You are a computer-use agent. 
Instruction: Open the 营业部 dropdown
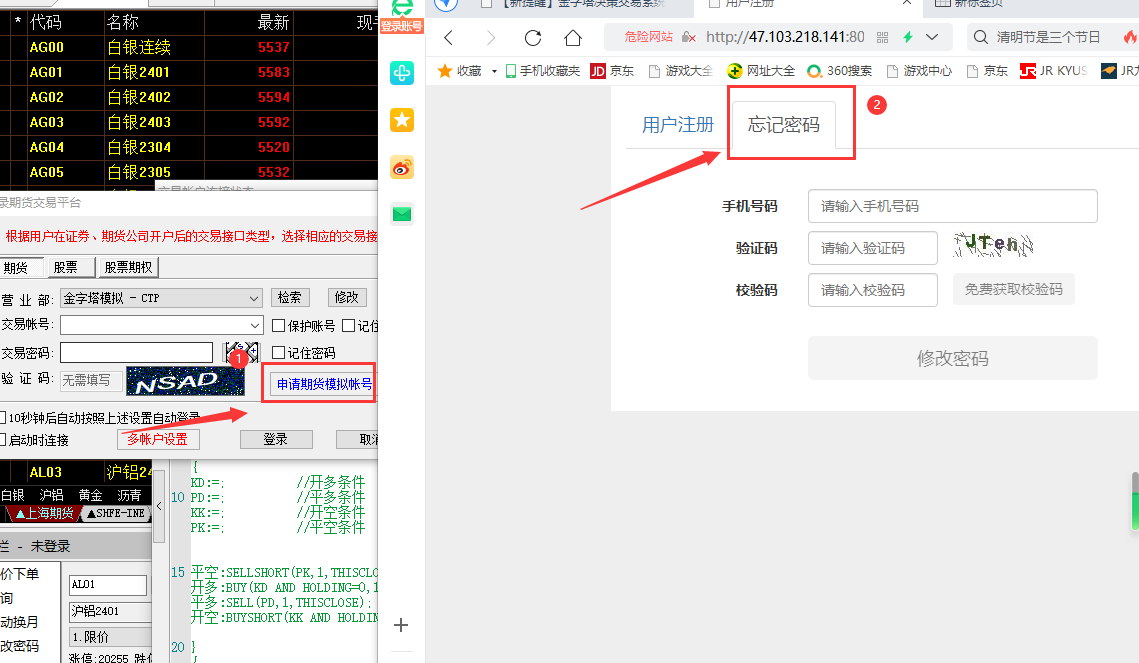coord(161,298)
